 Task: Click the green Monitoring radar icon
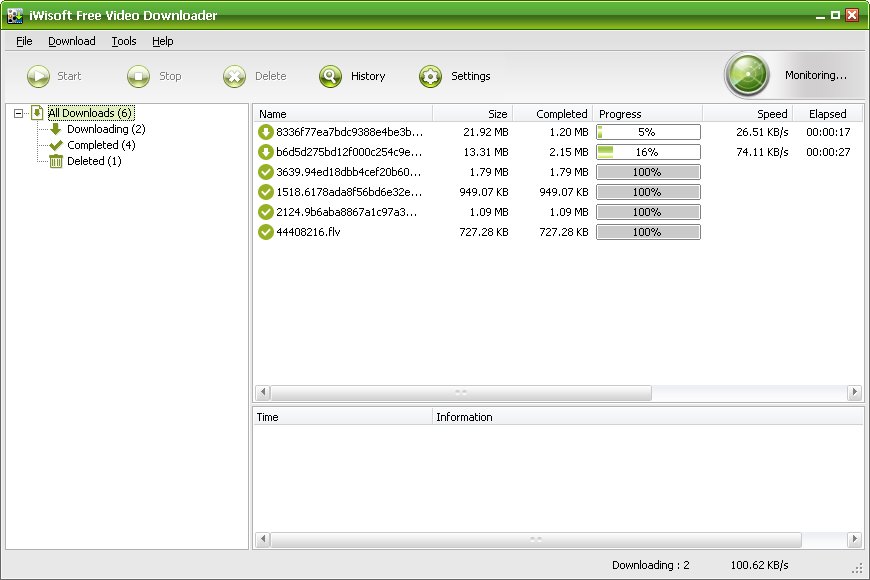[x=747, y=75]
